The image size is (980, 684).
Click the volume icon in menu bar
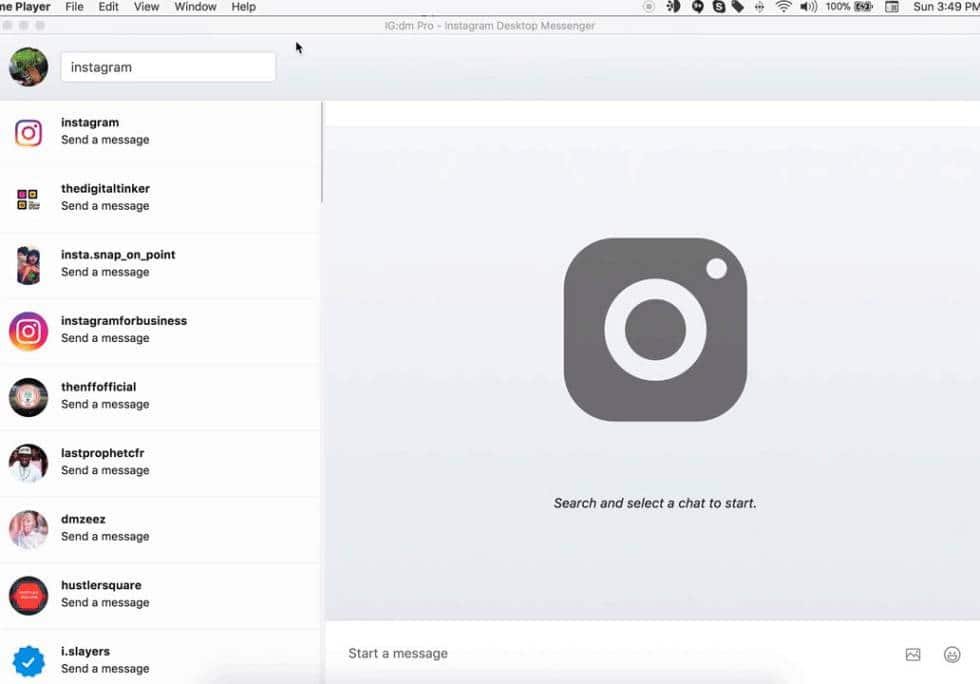point(808,7)
